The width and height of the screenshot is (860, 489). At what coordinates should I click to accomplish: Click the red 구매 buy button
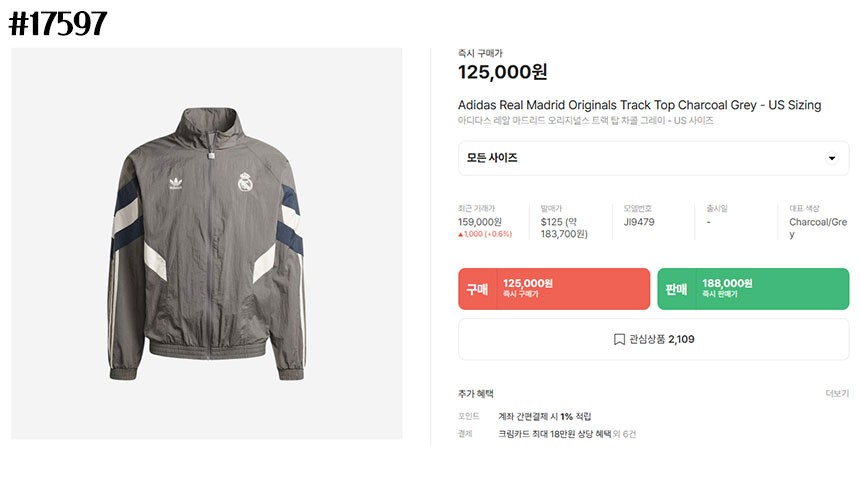(x=554, y=289)
